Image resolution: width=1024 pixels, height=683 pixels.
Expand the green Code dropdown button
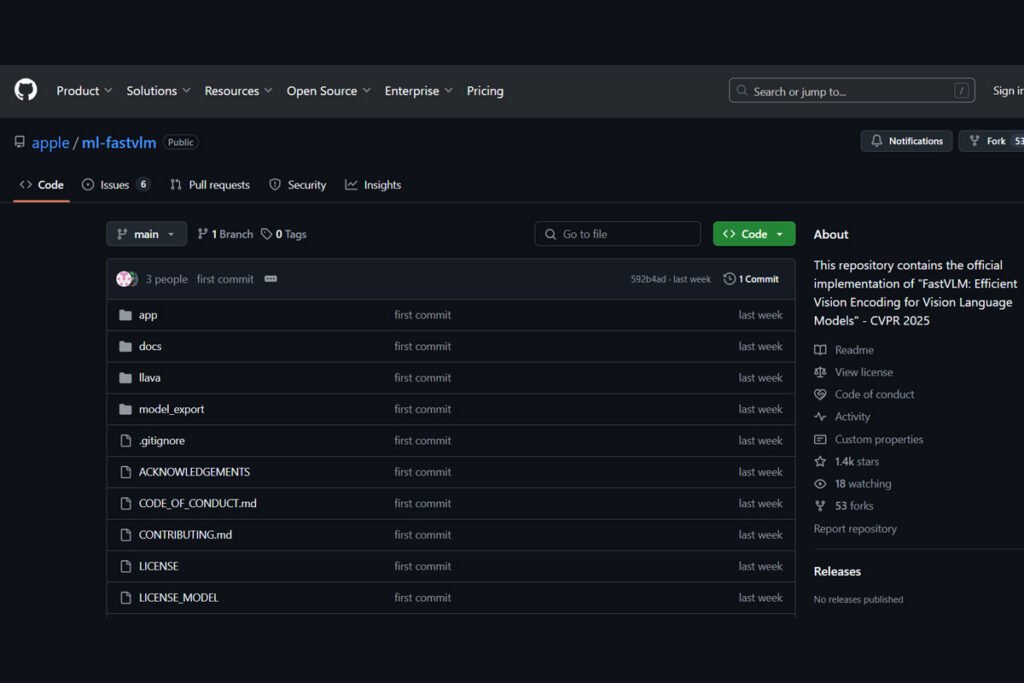tap(754, 234)
